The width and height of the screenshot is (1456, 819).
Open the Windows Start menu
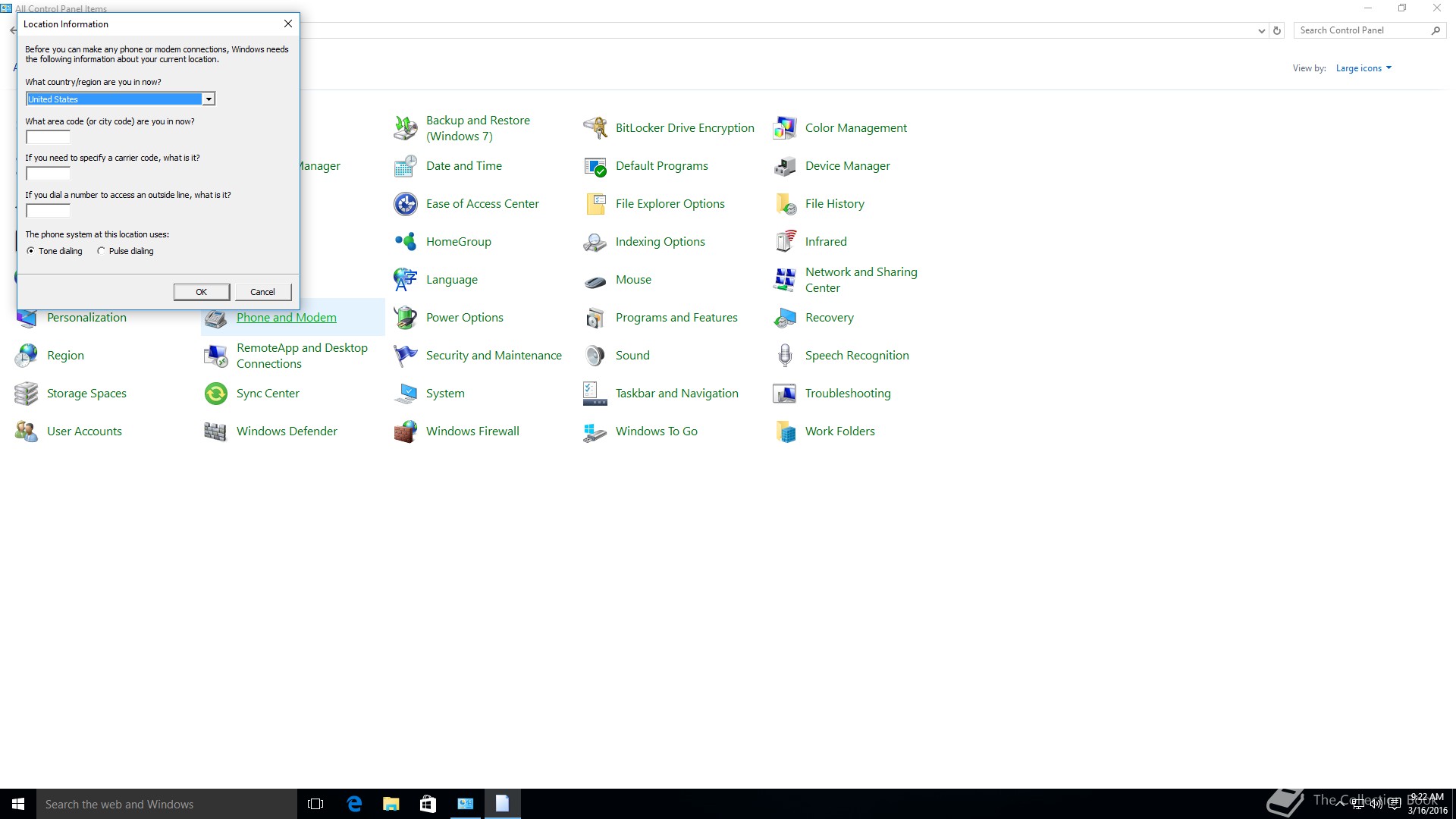click(x=18, y=804)
